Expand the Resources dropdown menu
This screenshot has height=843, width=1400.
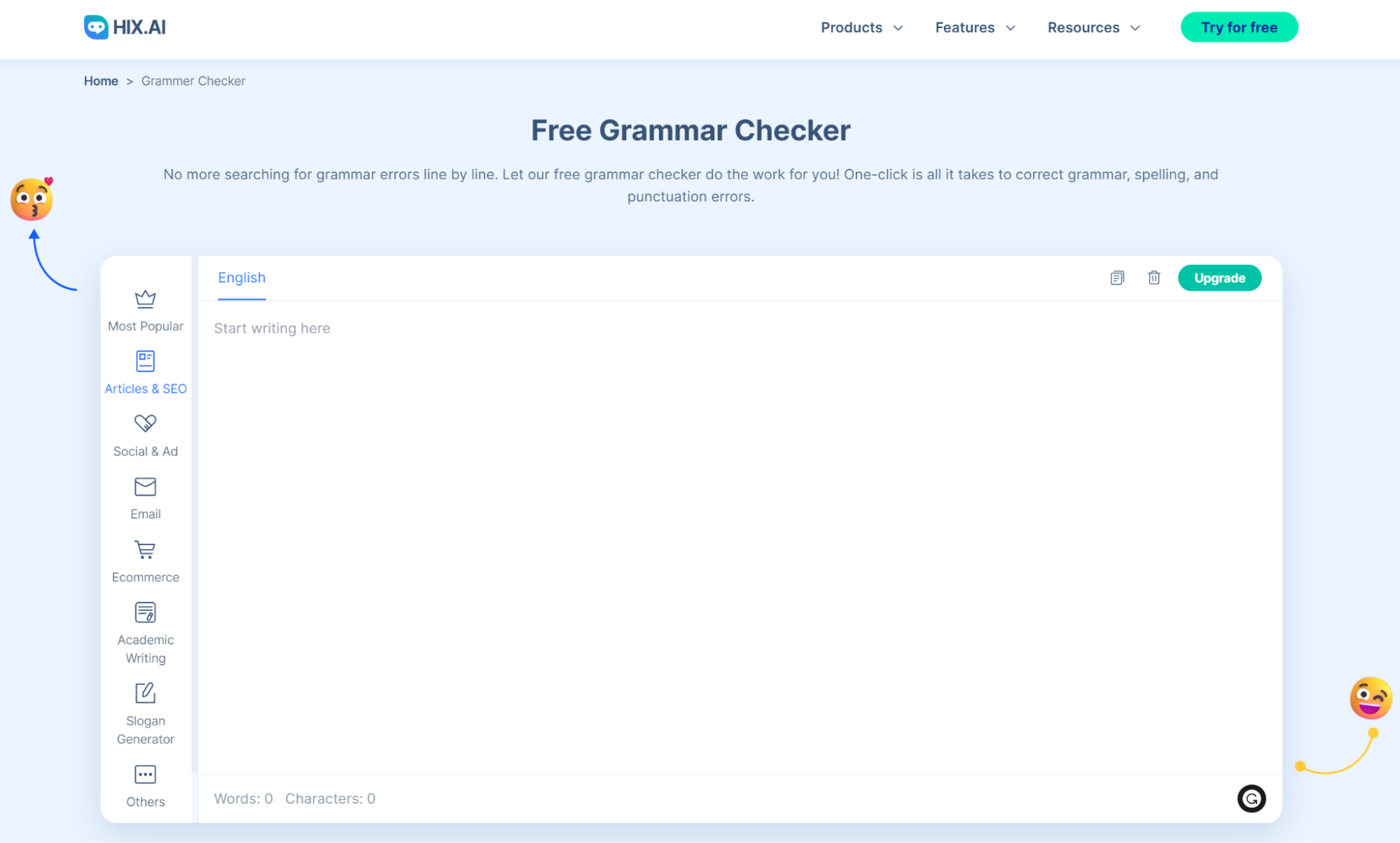1094,27
